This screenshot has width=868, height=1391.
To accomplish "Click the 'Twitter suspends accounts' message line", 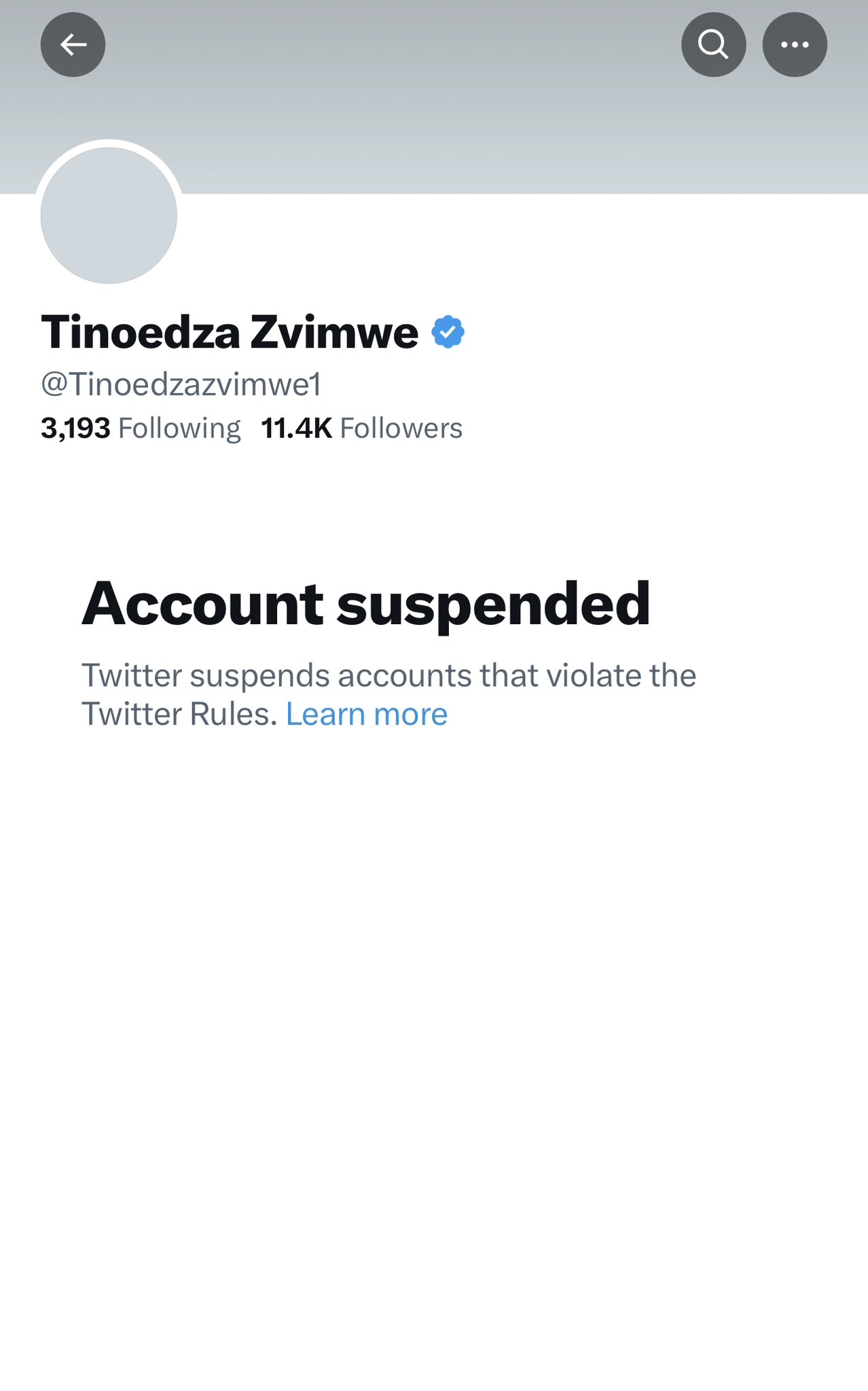I will [389, 676].
